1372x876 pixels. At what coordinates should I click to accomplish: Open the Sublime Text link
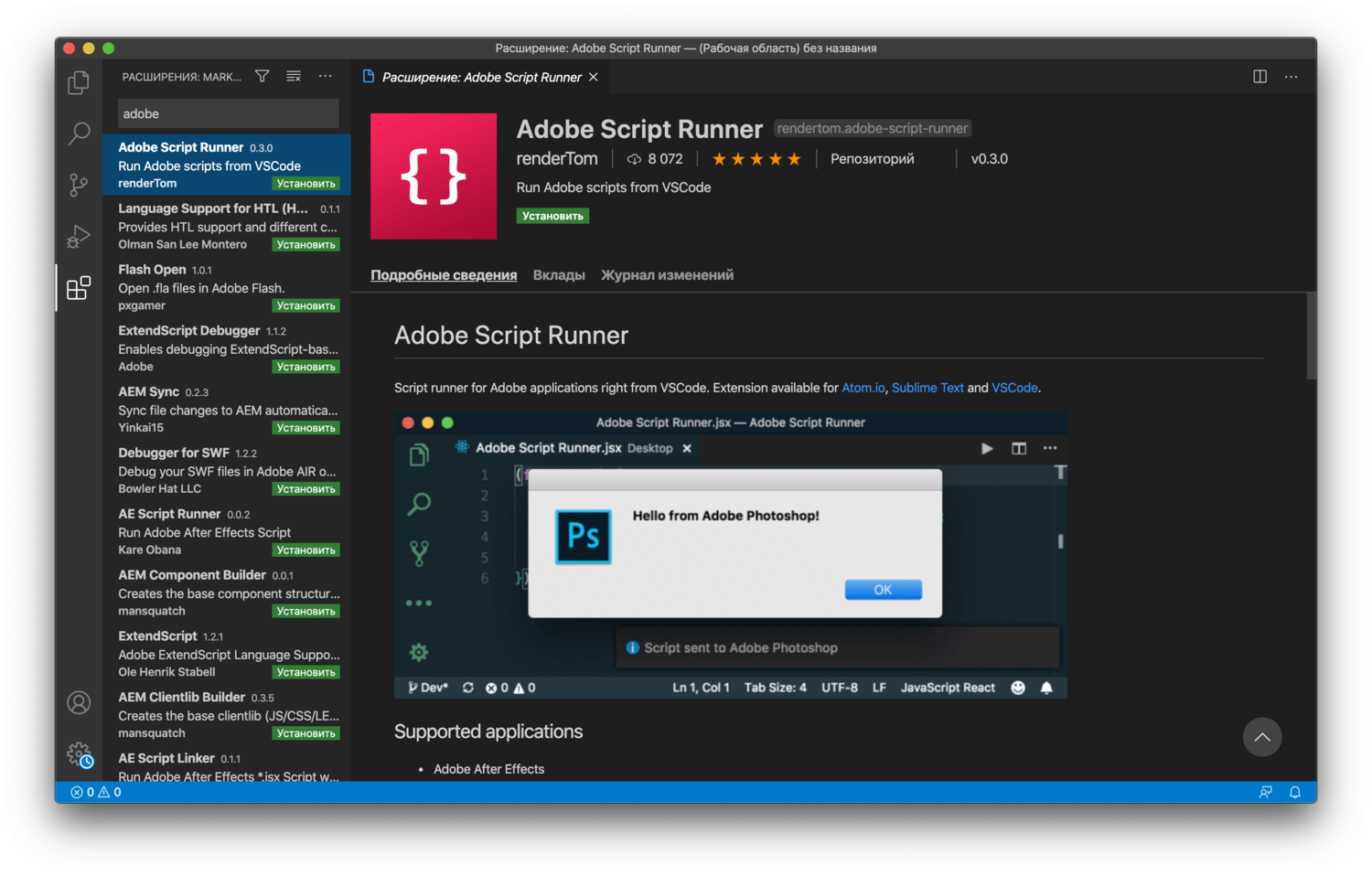pos(927,388)
